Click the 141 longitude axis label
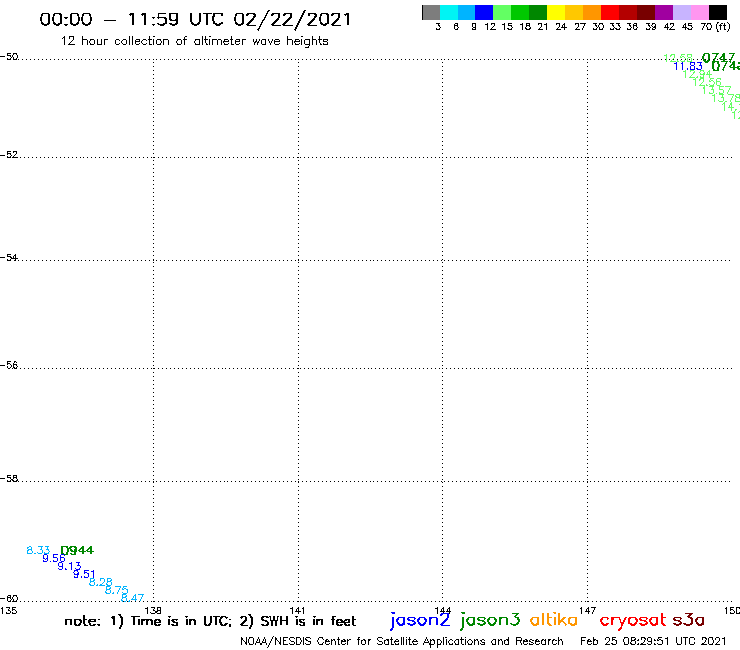The height and width of the screenshot is (650, 740). point(297,611)
